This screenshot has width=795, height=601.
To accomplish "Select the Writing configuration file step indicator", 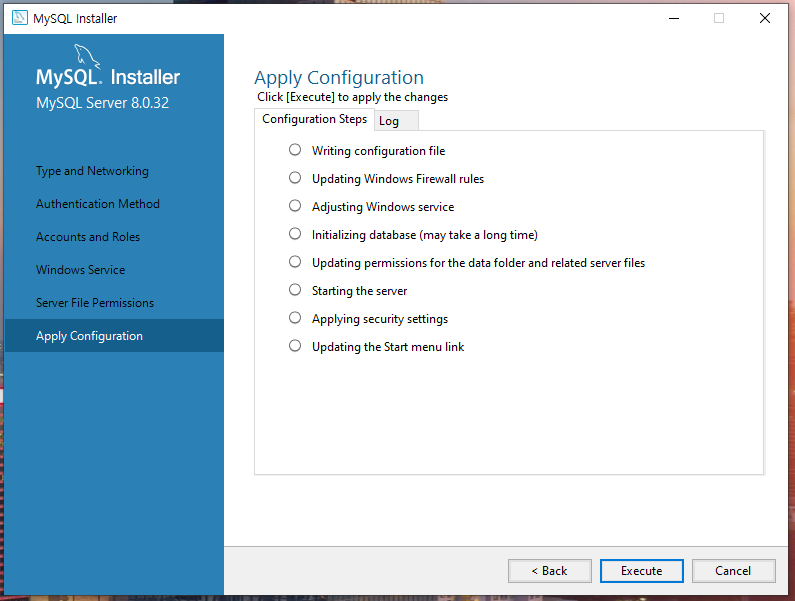I will pos(295,150).
